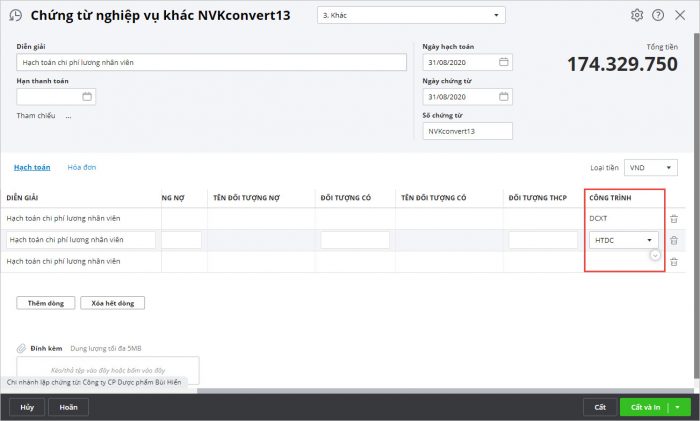Click third row Hạch toán chi phí description

63,261
